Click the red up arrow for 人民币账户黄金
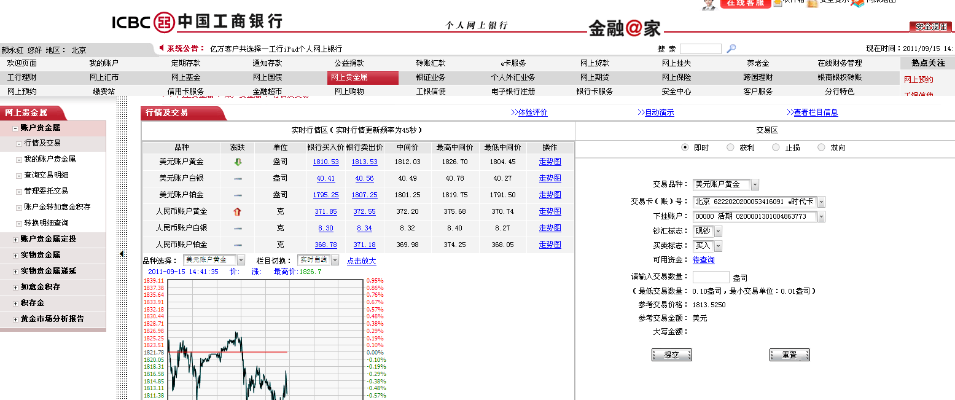The height and width of the screenshot is (400, 955). pos(237,211)
